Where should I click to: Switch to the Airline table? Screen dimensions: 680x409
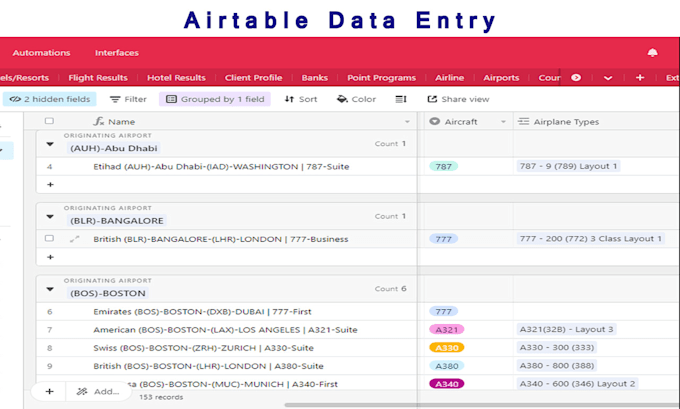(449, 78)
